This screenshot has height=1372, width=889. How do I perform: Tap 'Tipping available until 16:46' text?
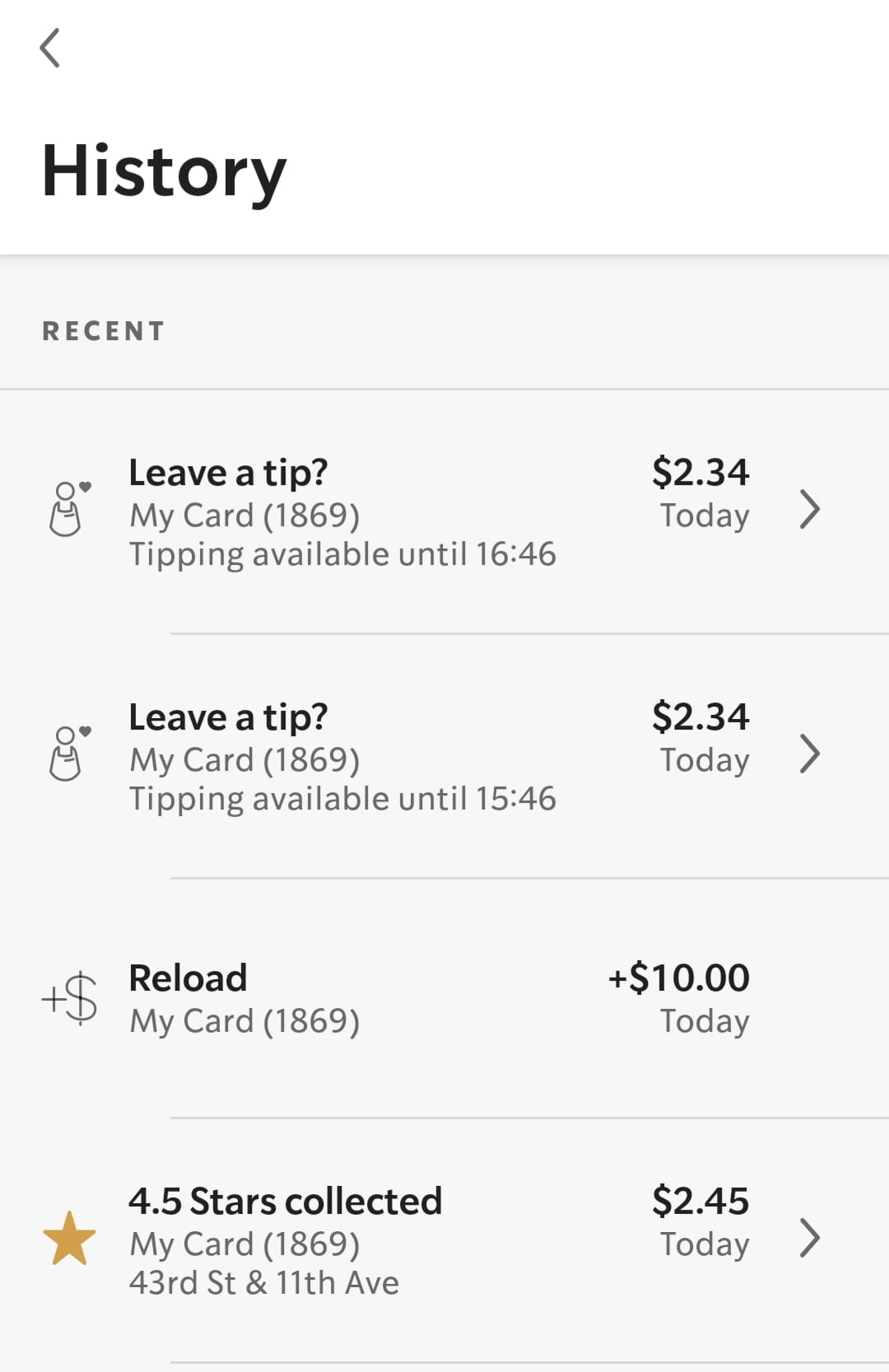click(342, 554)
